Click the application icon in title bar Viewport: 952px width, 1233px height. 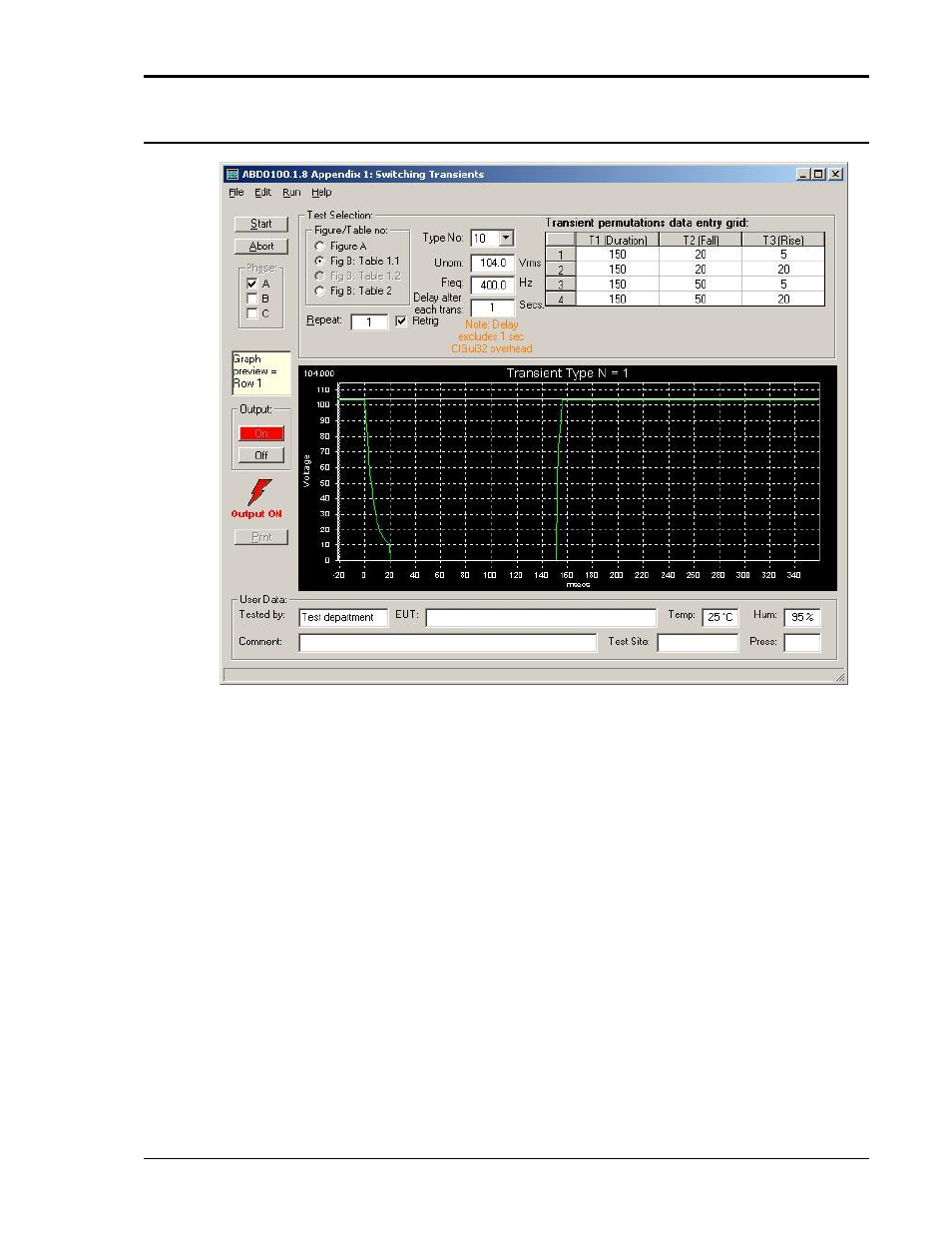point(233,174)
